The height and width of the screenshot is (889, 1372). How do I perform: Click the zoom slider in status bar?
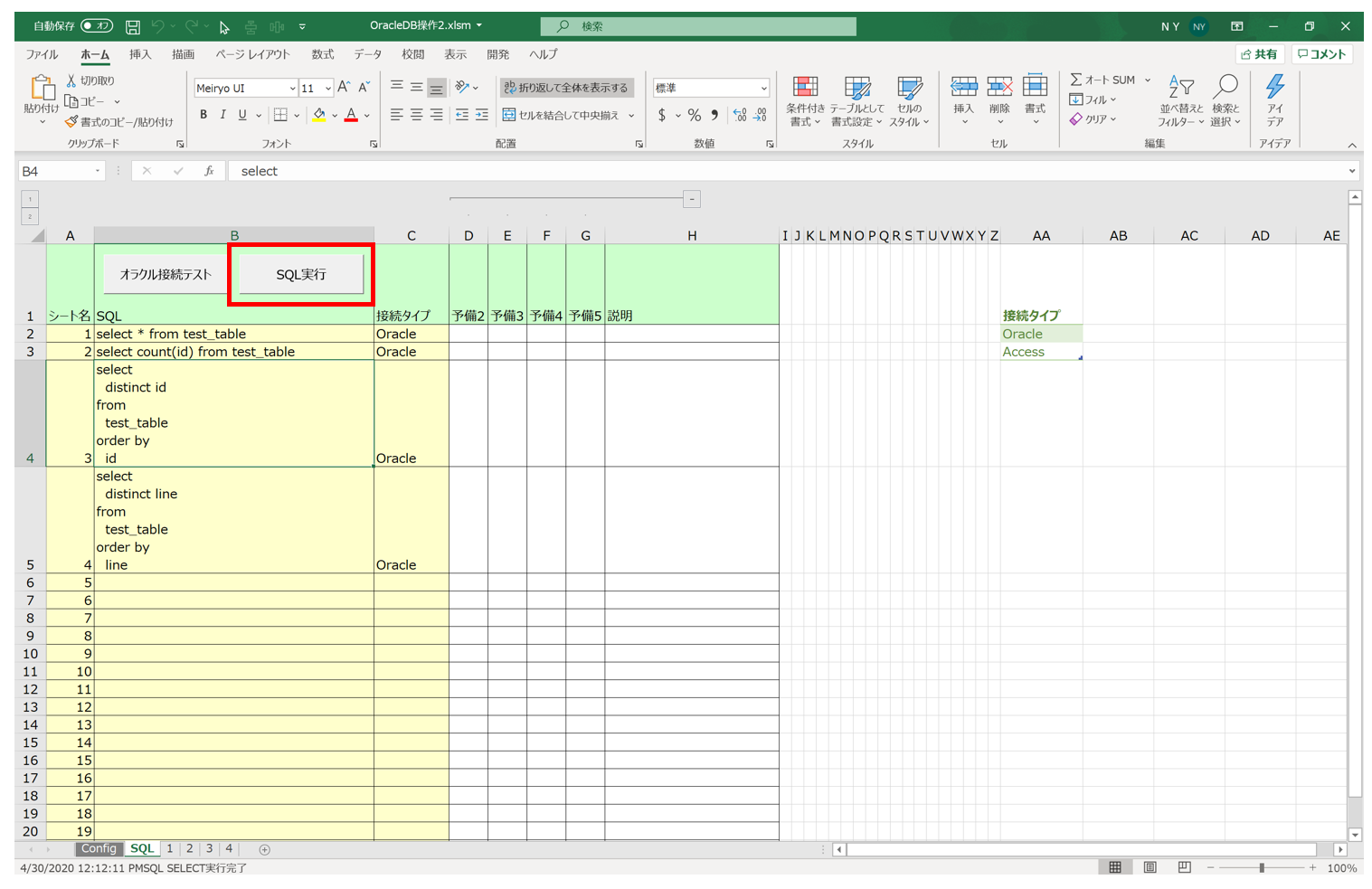[1262, 867]
